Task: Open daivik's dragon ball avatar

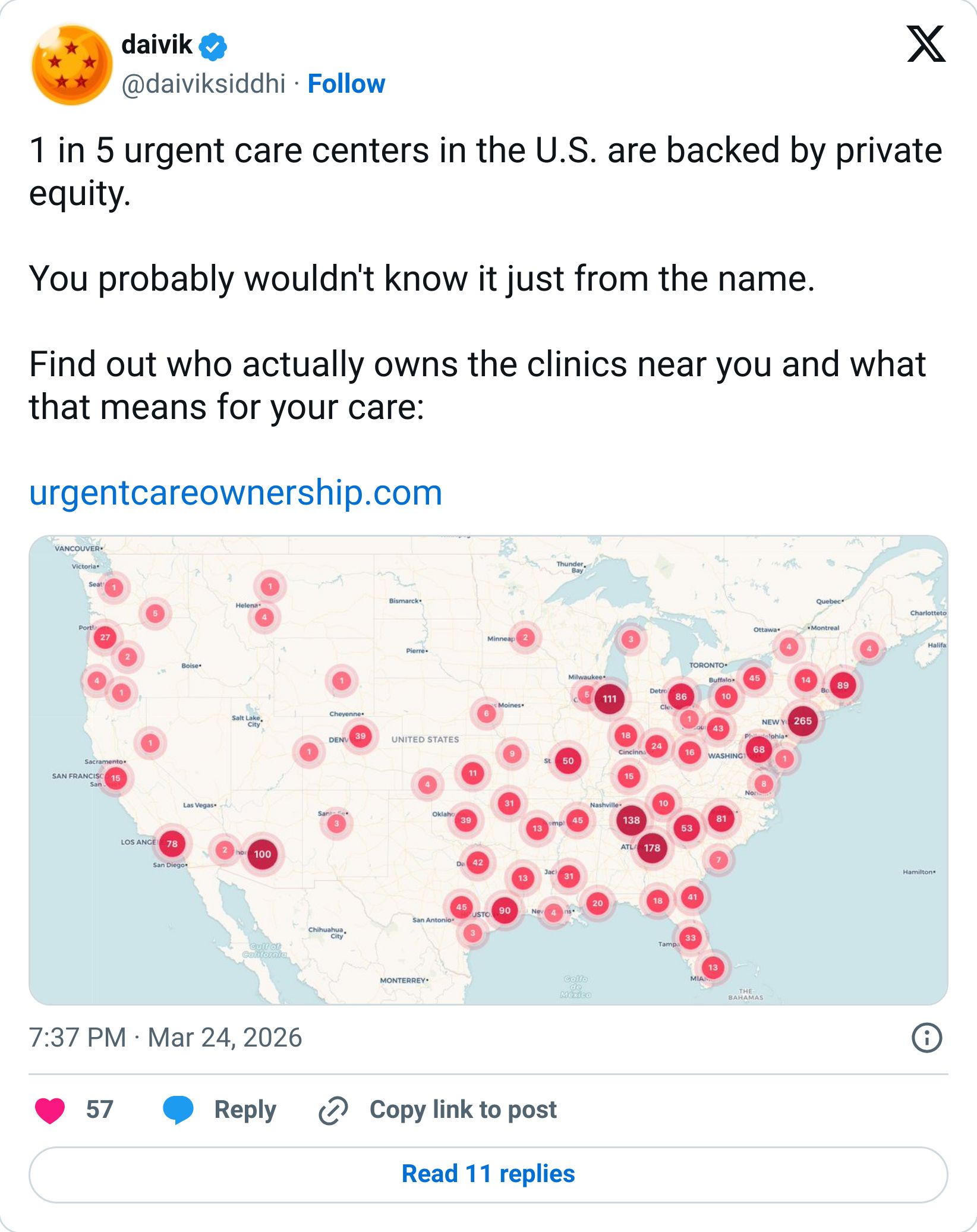Action: click(x=72, y=65)
